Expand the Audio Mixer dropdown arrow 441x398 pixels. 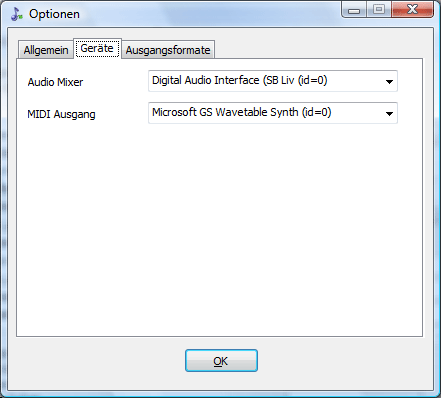click(x=389, y=81)
